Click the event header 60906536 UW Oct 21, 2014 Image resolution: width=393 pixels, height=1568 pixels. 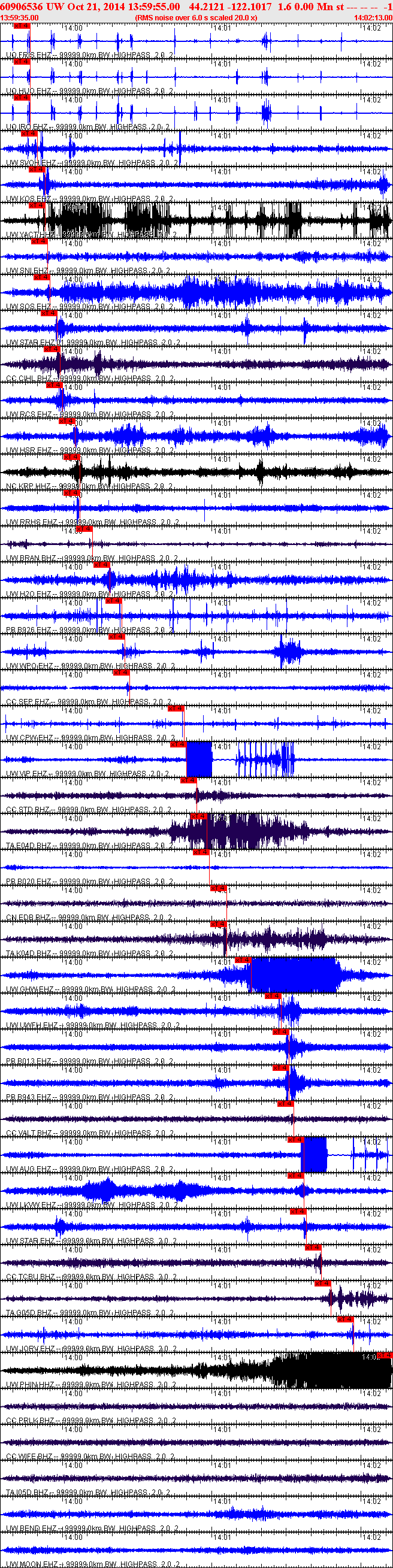[x=91, y=6]
